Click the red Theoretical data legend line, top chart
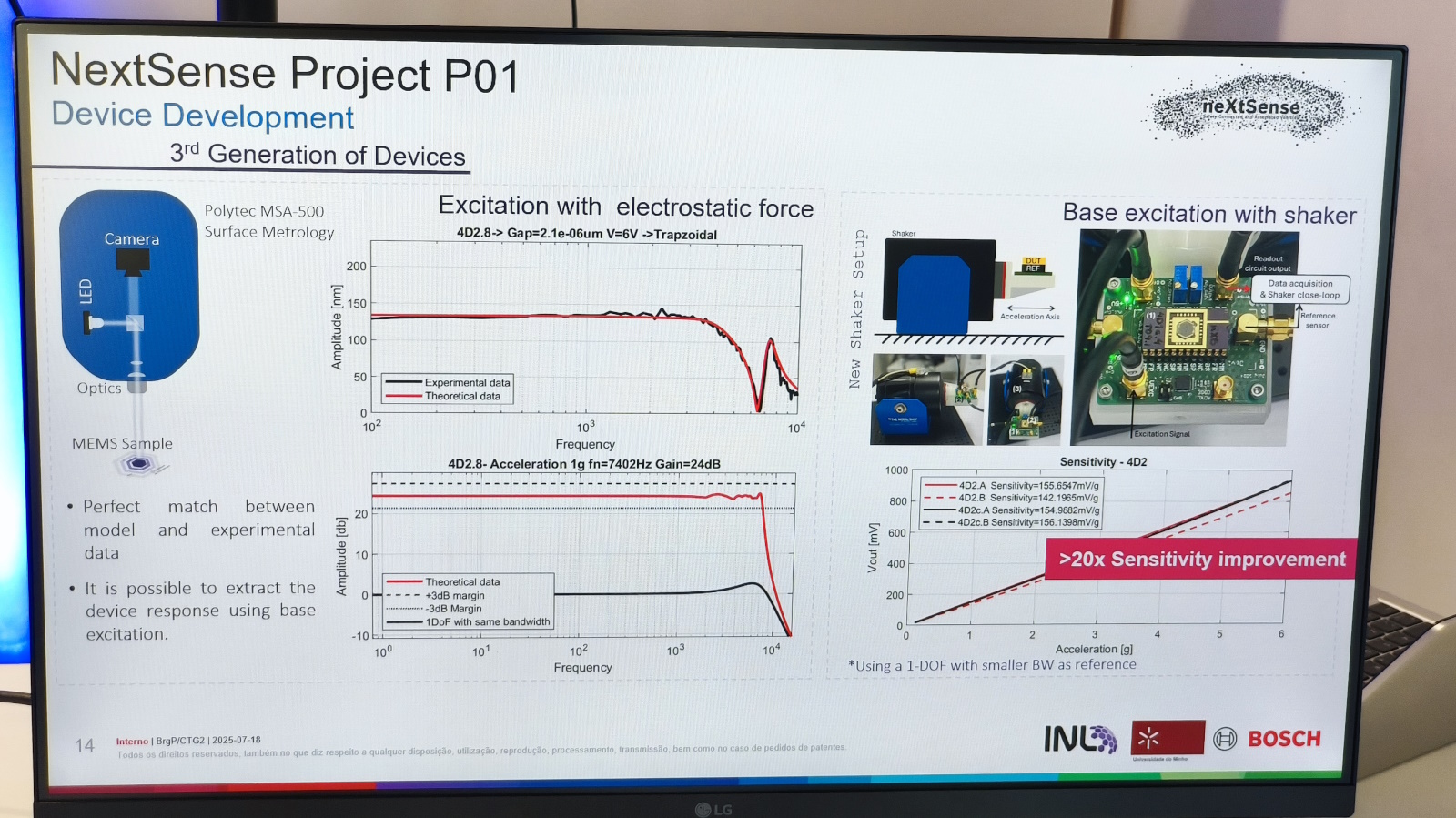Screen dimensions: 1456x818 click(402, 397)
